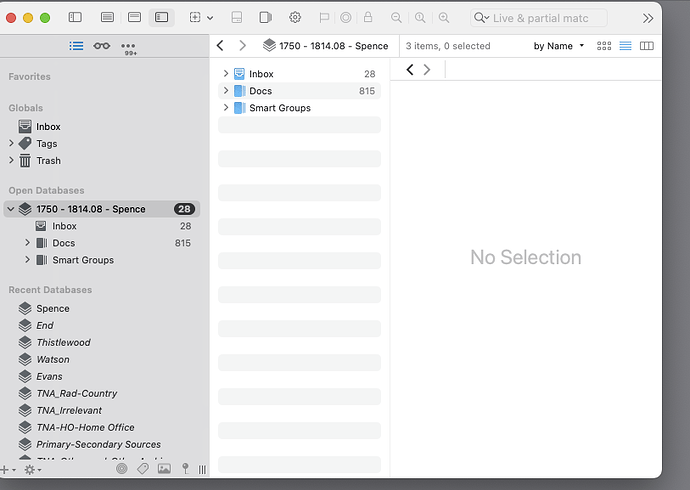Screen dimensions: 690x490
Task: Select the extras tab with 99+ badge
Action: click(128, 48)
